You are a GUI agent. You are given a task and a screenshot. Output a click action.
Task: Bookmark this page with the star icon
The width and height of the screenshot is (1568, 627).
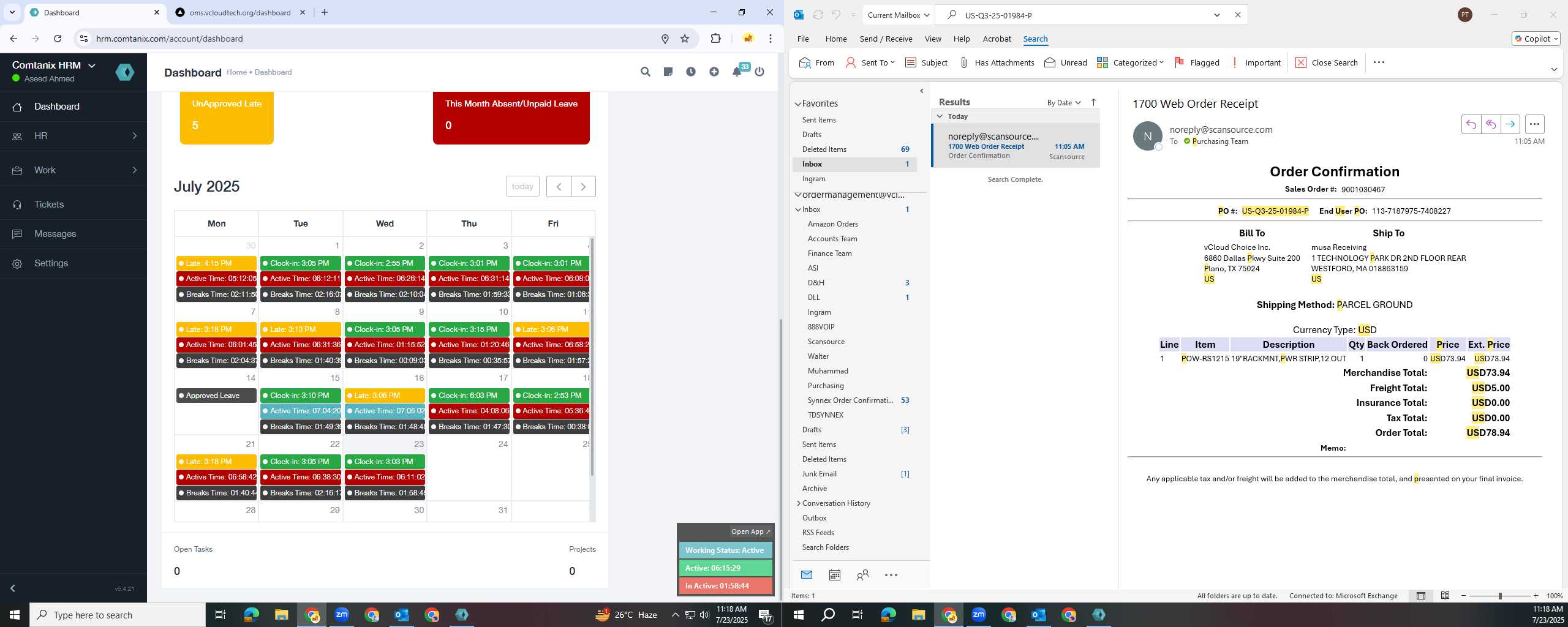point(685,39)
